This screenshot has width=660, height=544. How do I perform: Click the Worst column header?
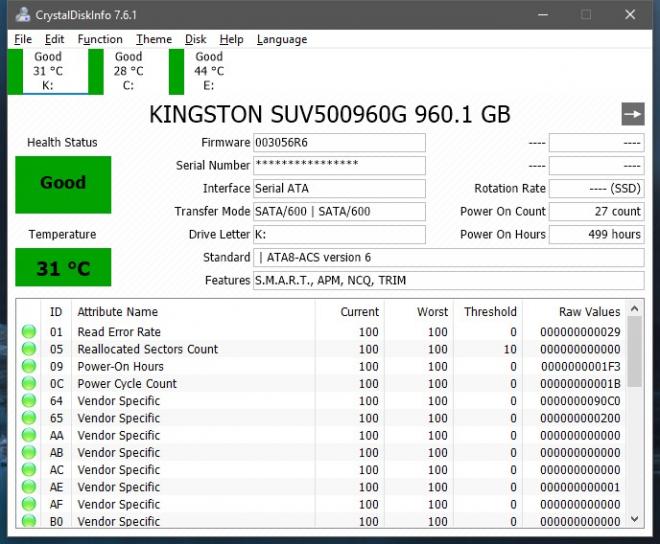pos(419,312)
